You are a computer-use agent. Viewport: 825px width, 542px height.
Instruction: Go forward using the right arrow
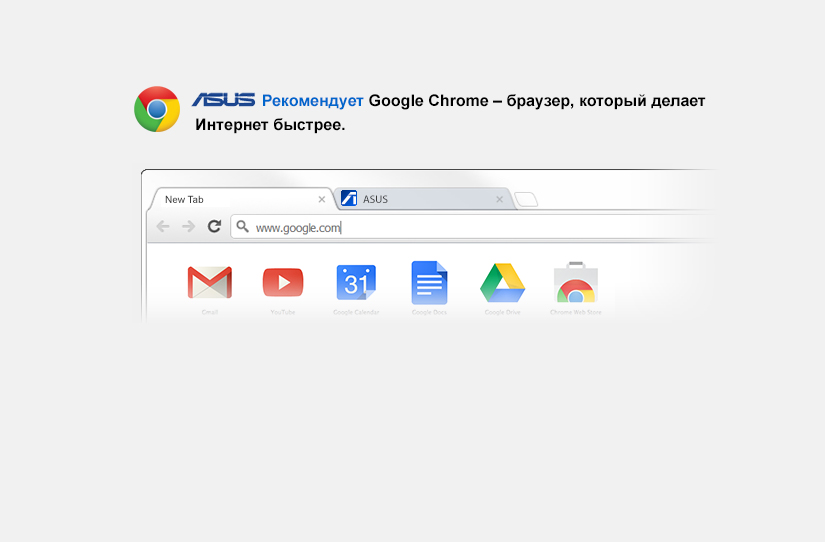(x=188, y=226)
